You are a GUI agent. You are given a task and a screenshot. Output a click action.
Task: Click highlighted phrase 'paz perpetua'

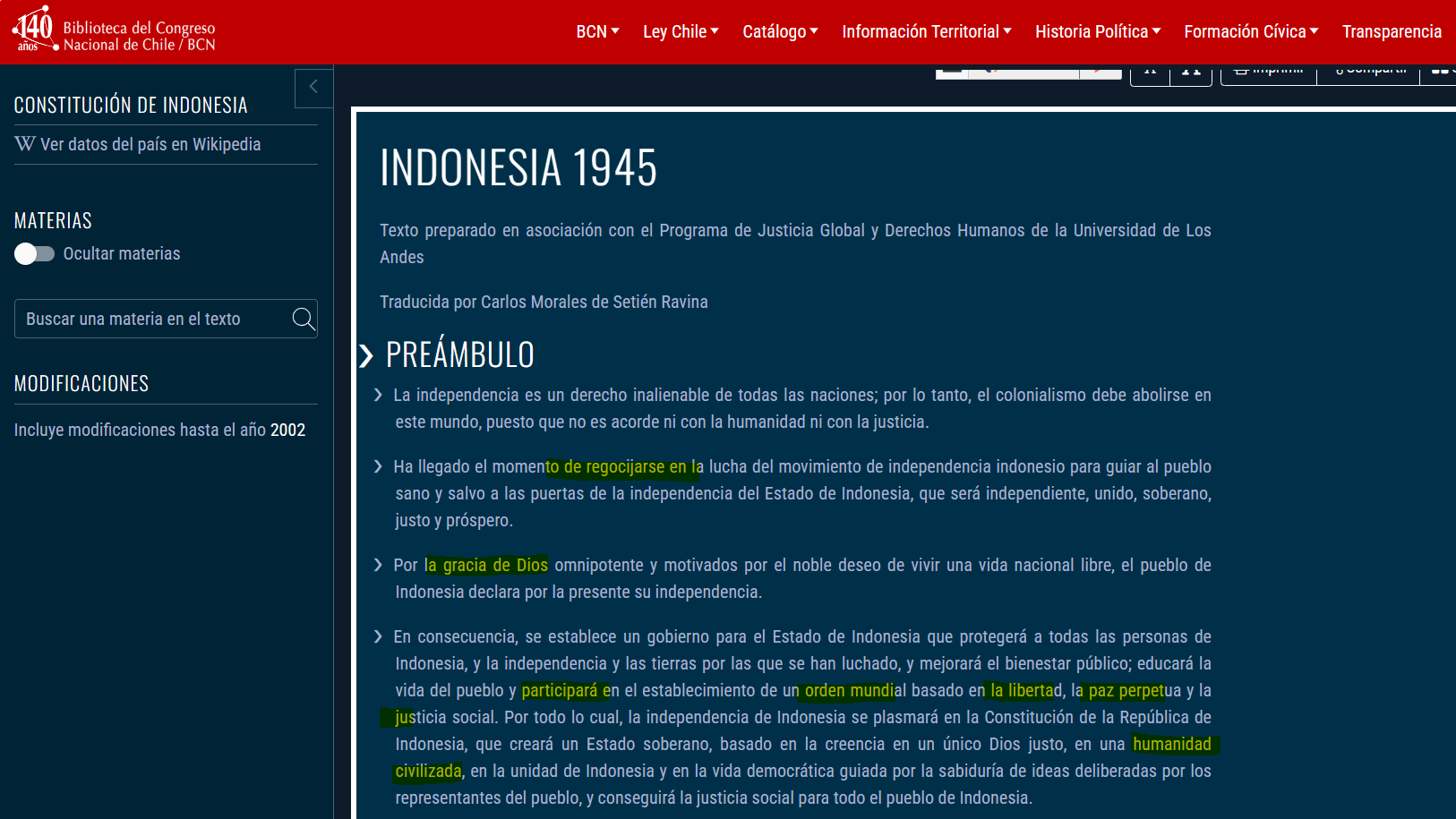coord(1135,690)
